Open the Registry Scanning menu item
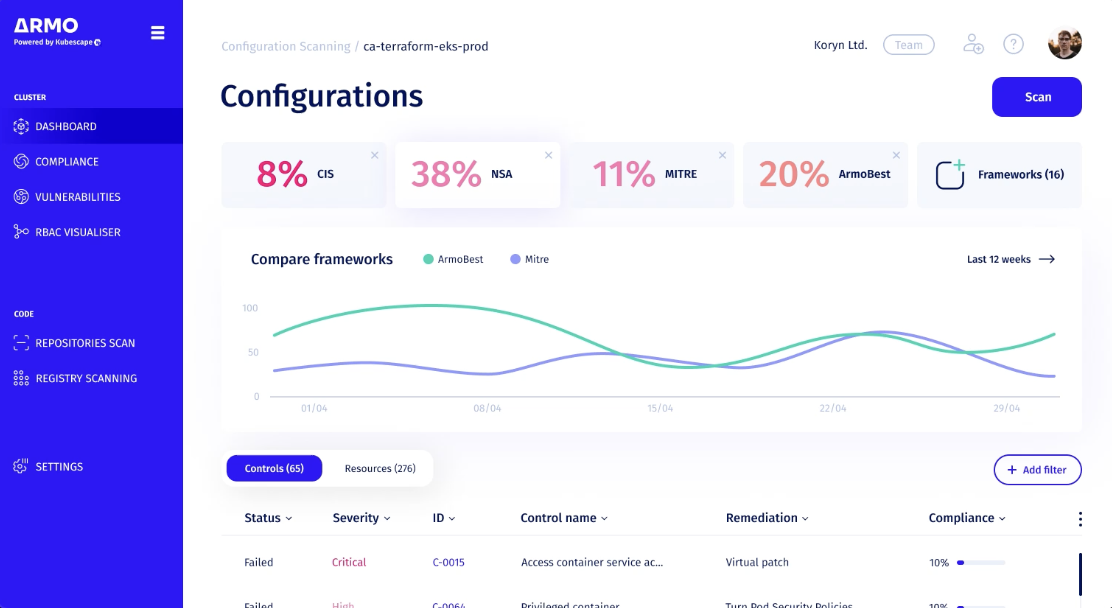The height and width of the screenshot is (608, 1112). click(x=91, y=378)
